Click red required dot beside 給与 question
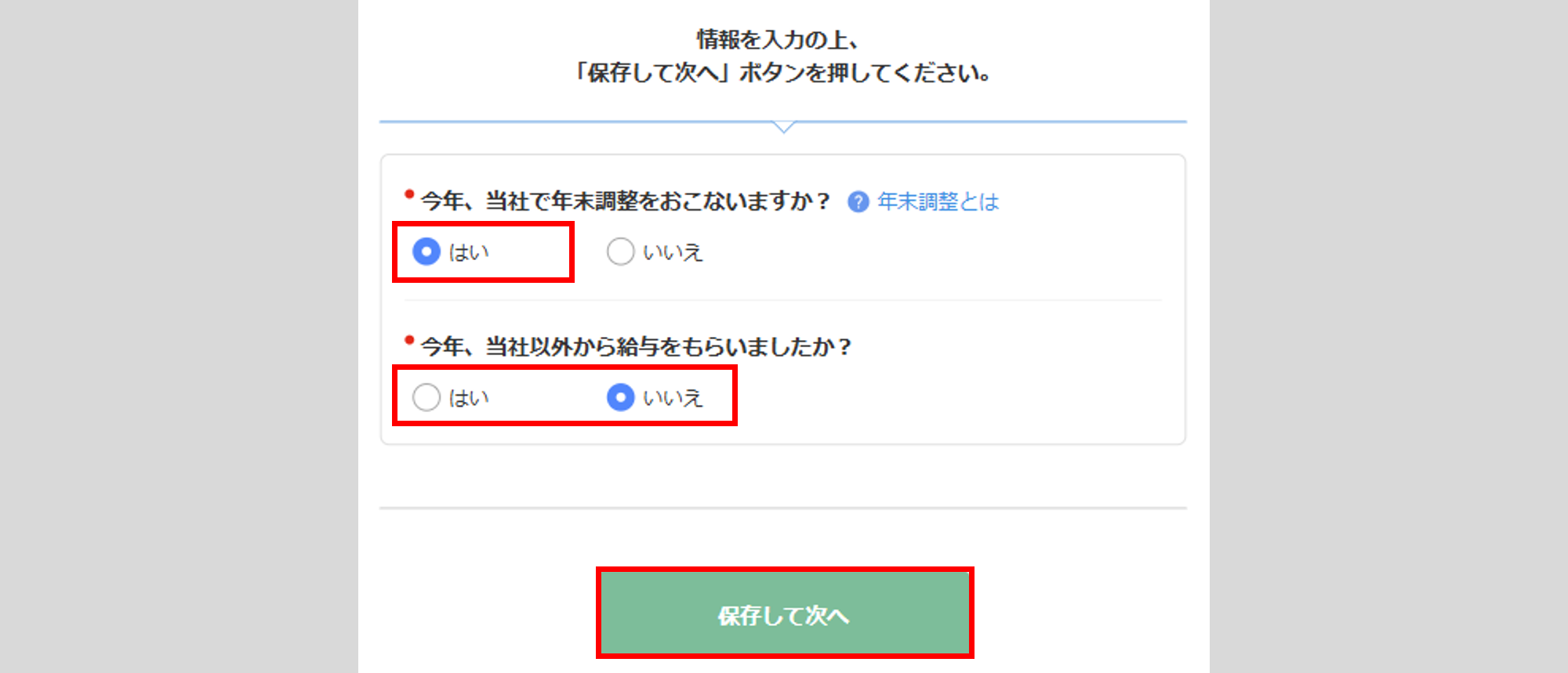Image resolution: width=1568 pixels, height=673 pixels. coord(409,340)
